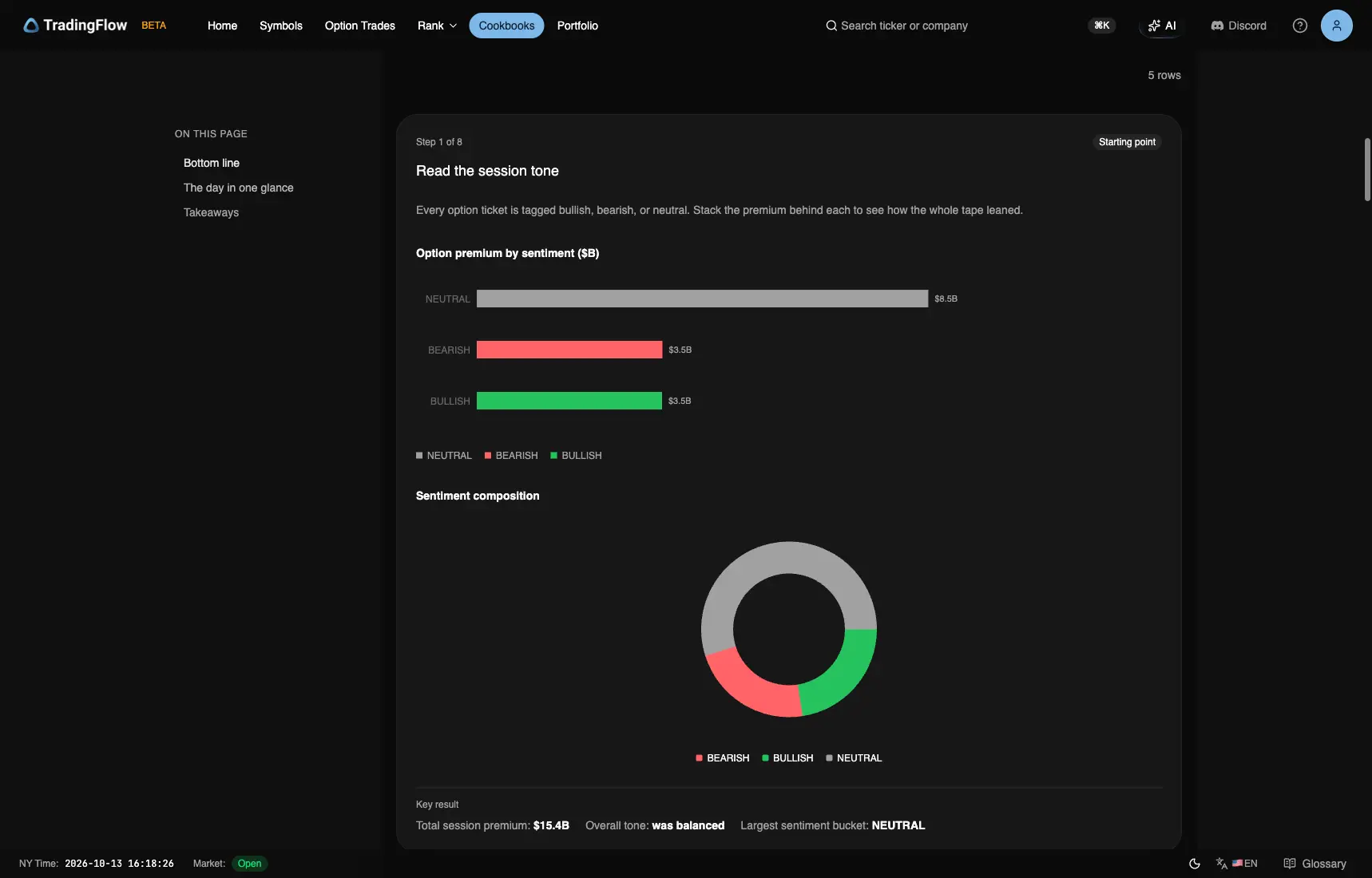Toggle BULLISH legend under donut chart
Viewport: 1372px width, 878px height.
(x=788, y=758)
